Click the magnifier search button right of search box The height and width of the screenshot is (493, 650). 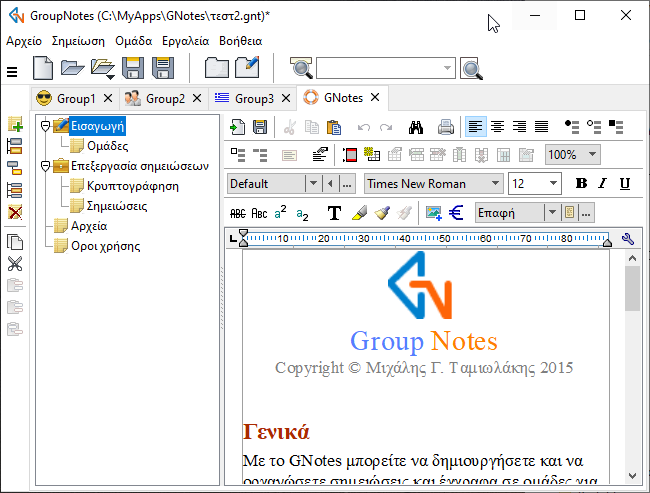472,69
